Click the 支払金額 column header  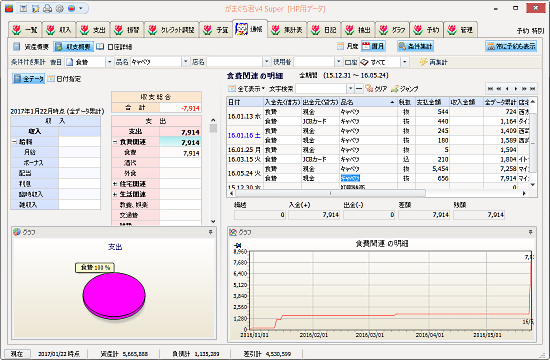click(432, 102)
